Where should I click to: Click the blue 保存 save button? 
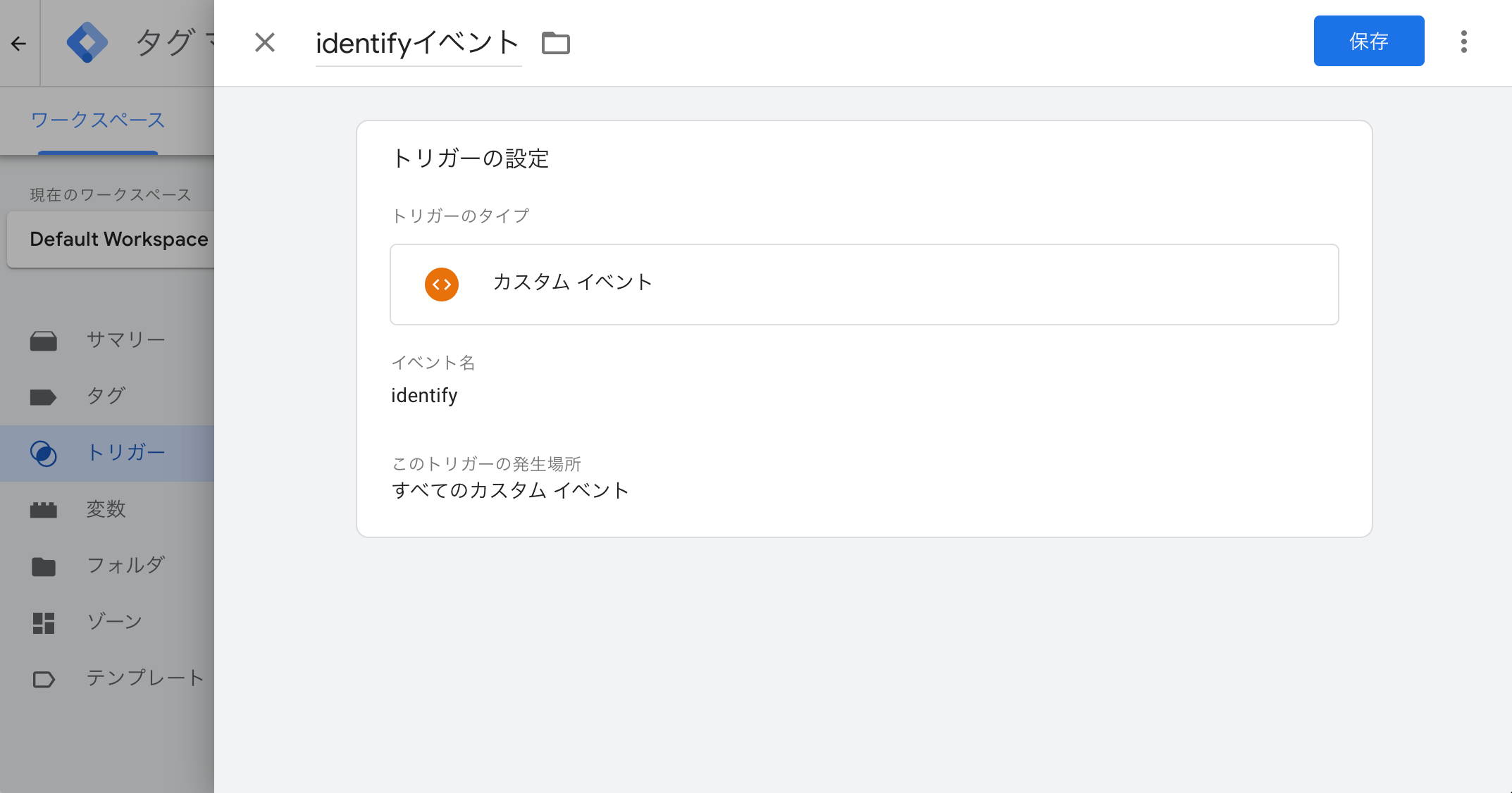pos(1369,41)
